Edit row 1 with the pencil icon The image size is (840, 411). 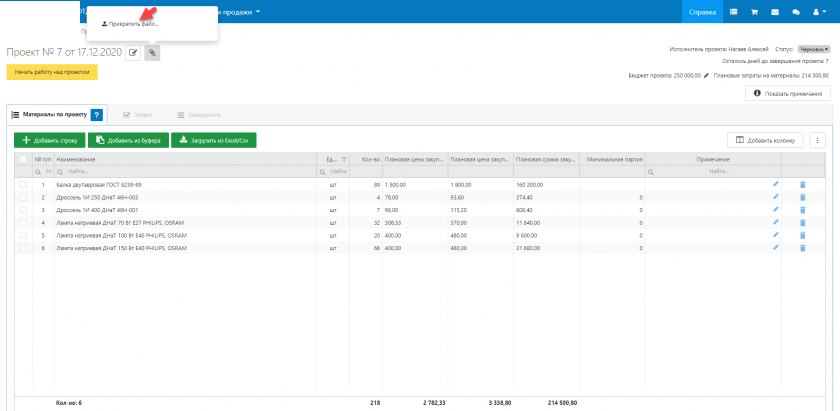coord(775,185)
